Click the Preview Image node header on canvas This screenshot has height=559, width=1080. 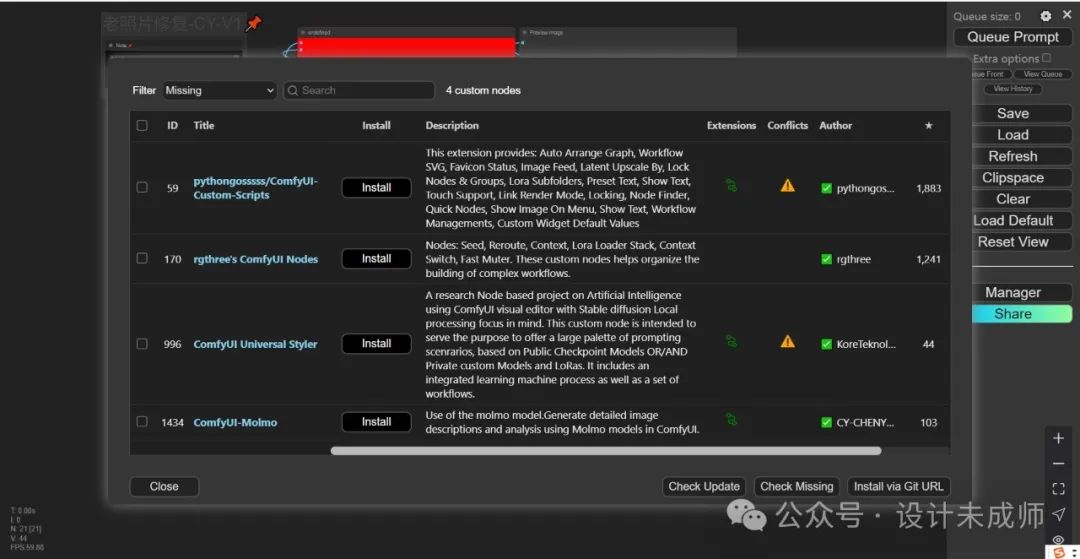(x=627, y=32)
